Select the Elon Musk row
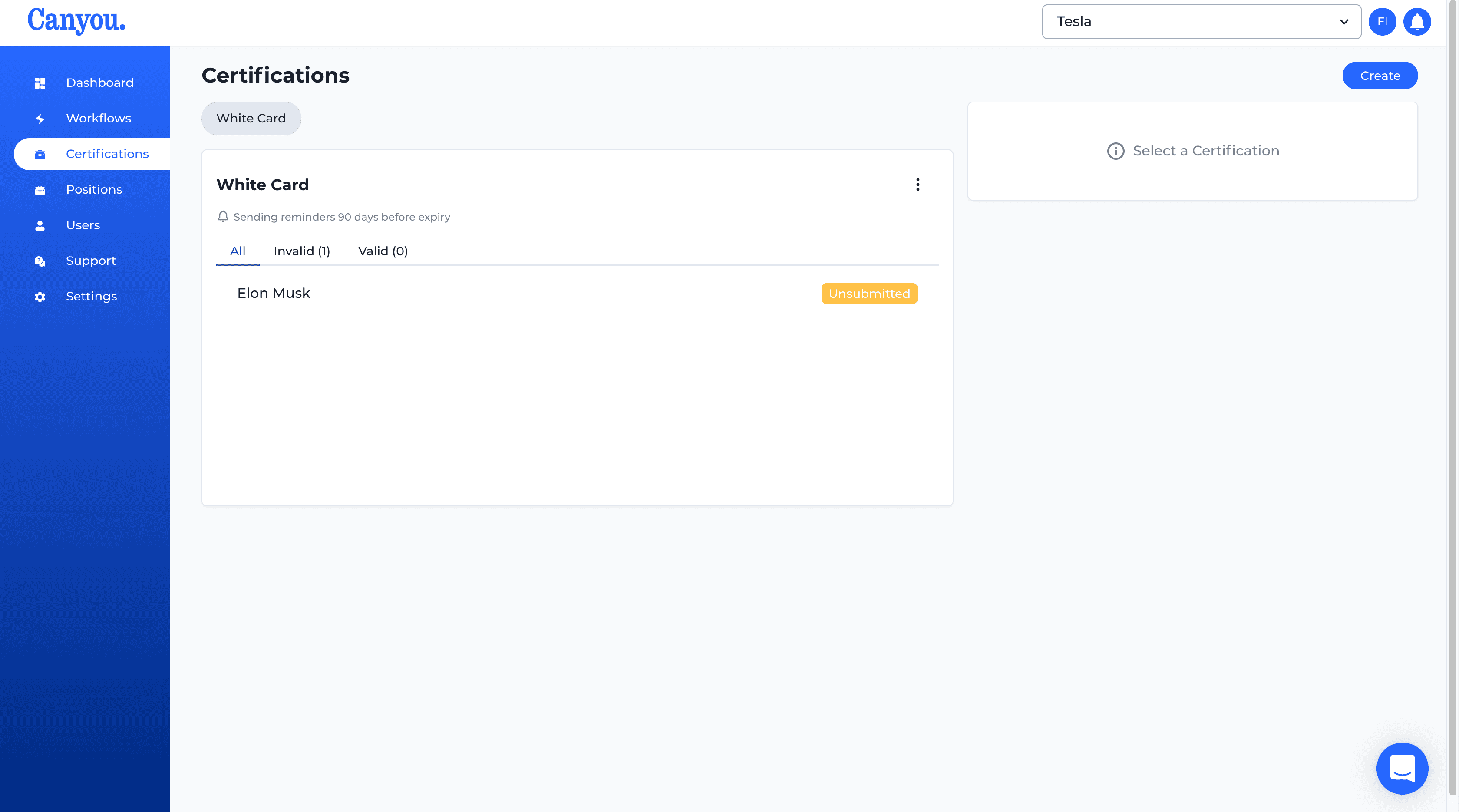1459x812 pixels. coord(577,293)
